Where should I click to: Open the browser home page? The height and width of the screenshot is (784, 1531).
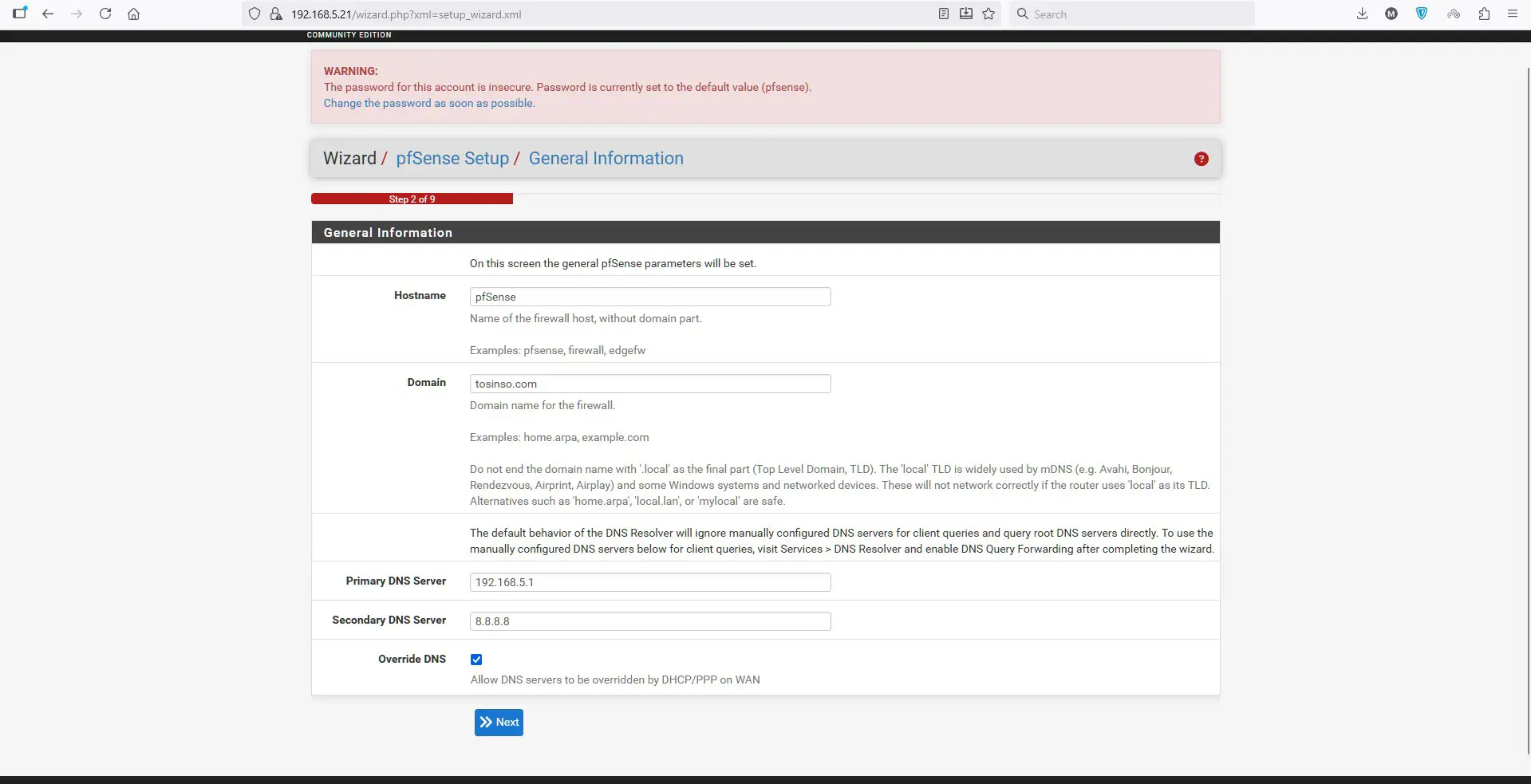click(x=134, y=14)
